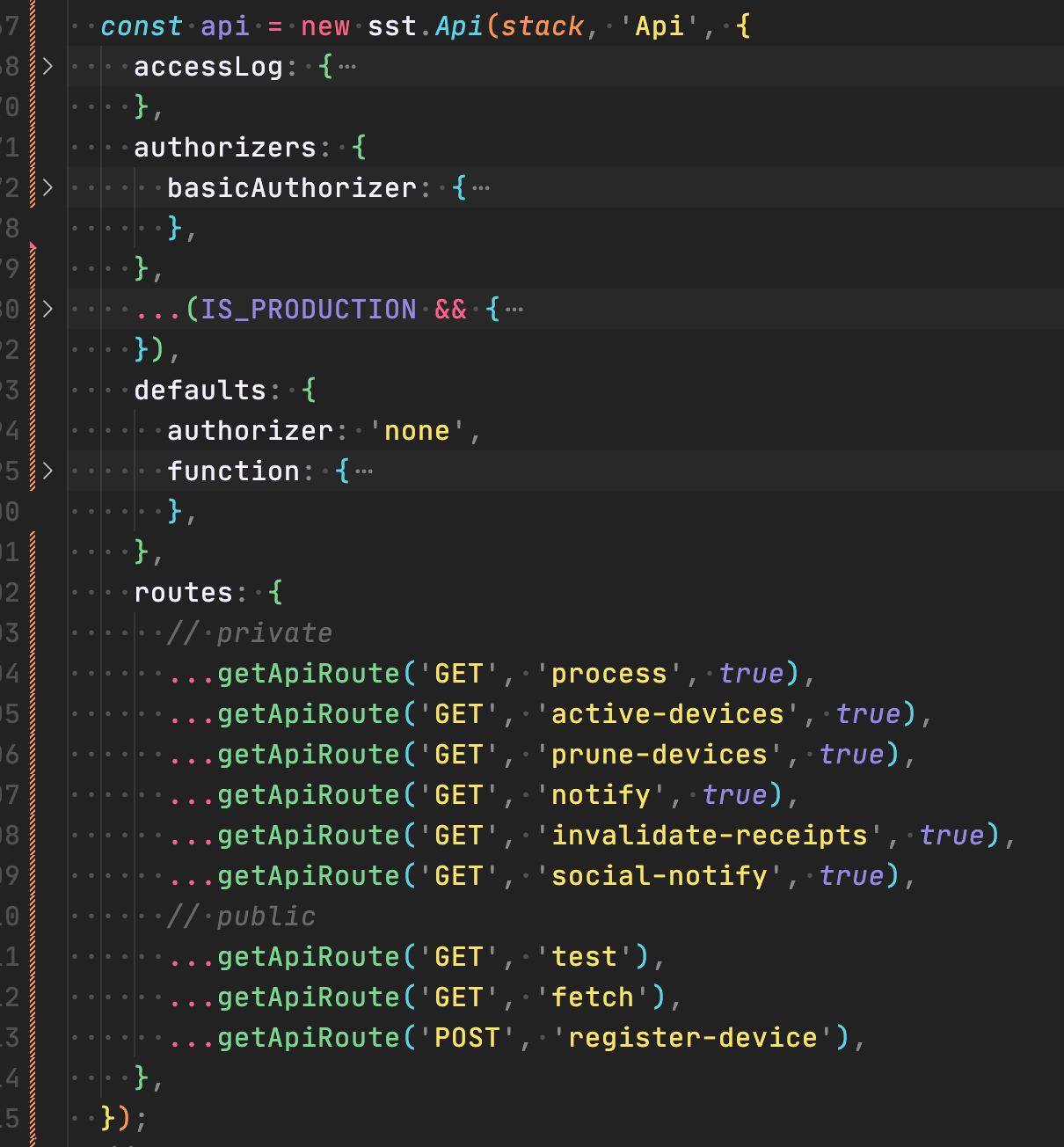
Task: Click the gutter arrow next to the function line
Action: 47,471
